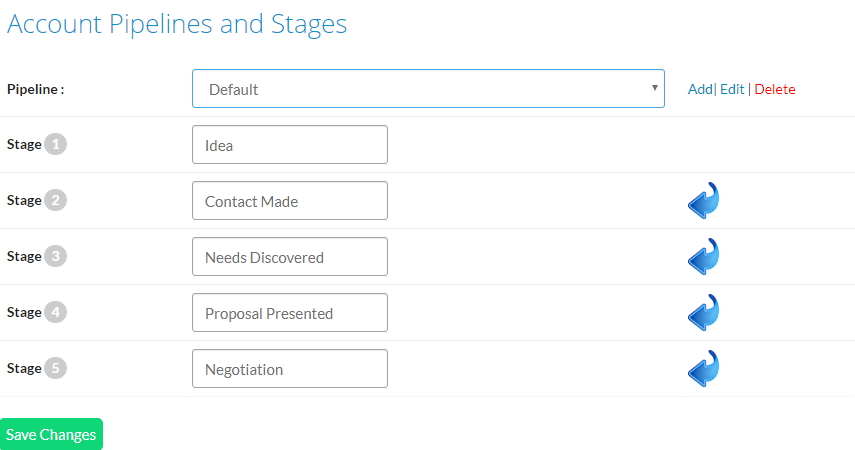The height and width of the screenshot is (450, 855).
Task: Click the Stage 4 number badge
Action: pyautogui.click(x=56, y=313)
